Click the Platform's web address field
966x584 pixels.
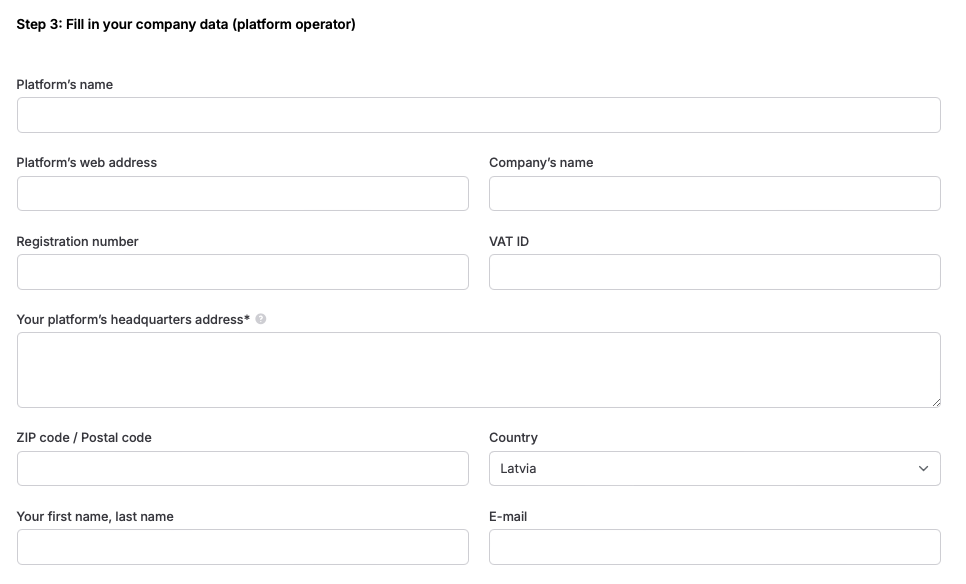243,193
